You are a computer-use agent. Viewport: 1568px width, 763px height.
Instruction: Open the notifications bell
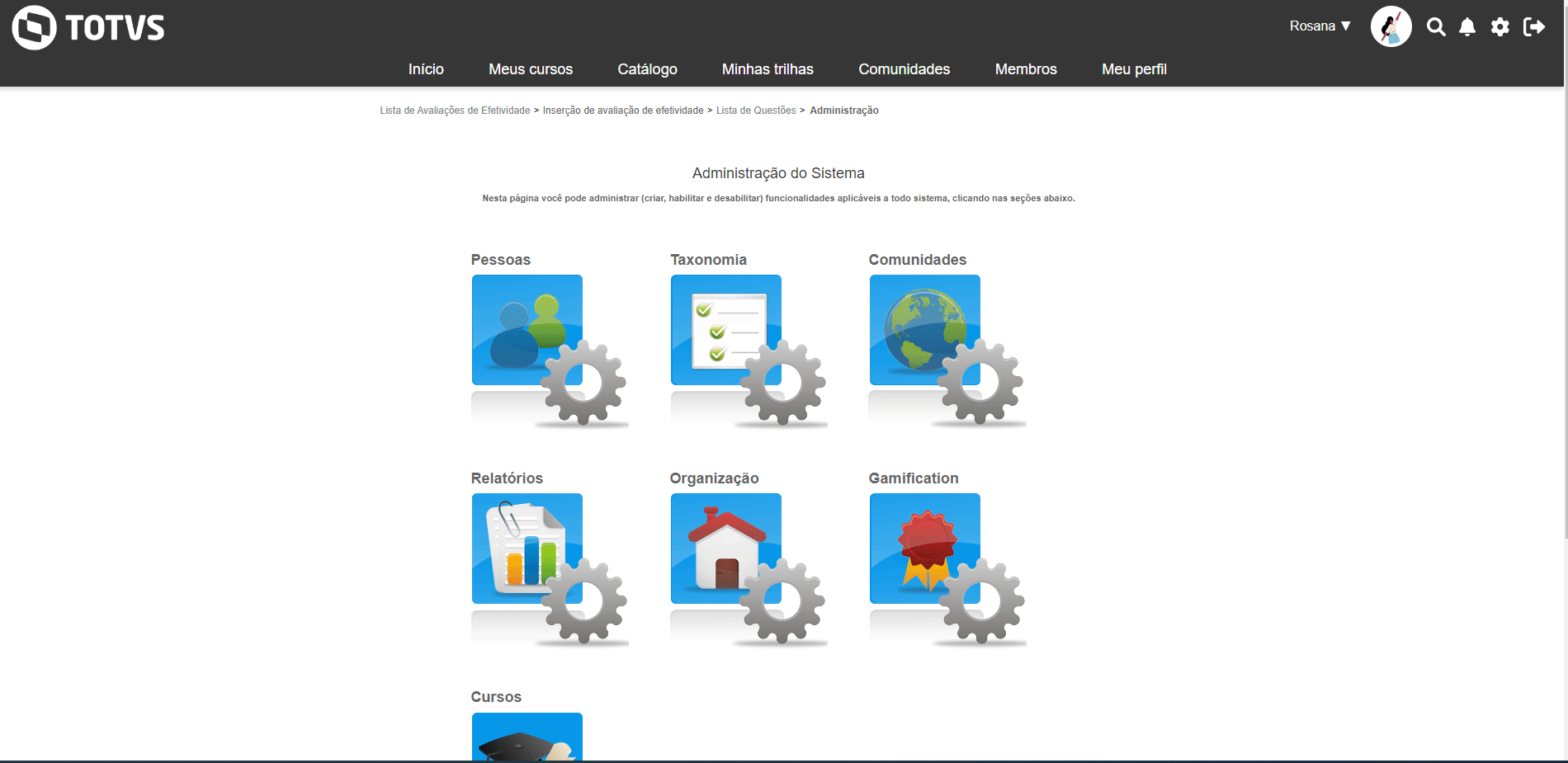1467,27
